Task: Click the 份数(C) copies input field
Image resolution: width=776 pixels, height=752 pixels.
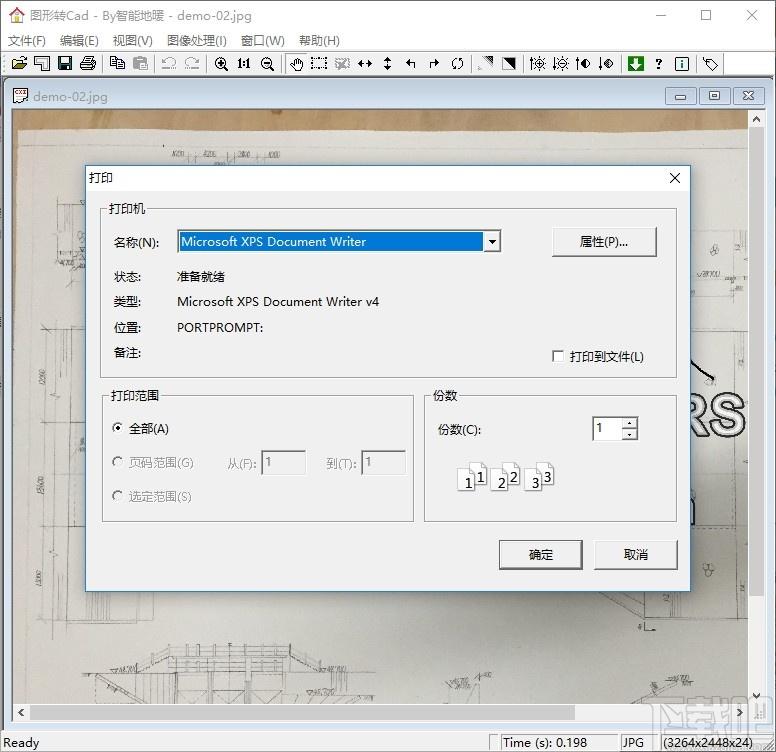Action: (608, 428)
